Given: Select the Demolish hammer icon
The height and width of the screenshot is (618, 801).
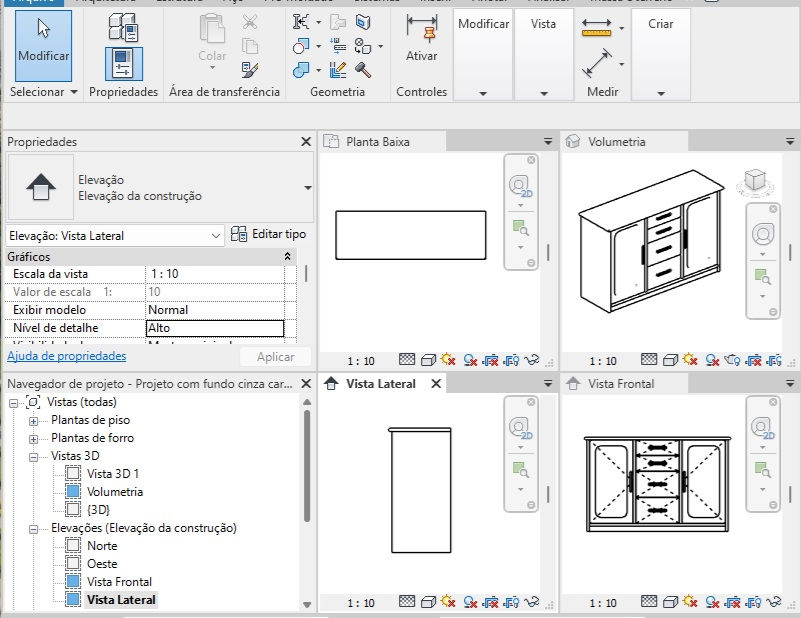Looking at the screenshot, I should point(363,69).
